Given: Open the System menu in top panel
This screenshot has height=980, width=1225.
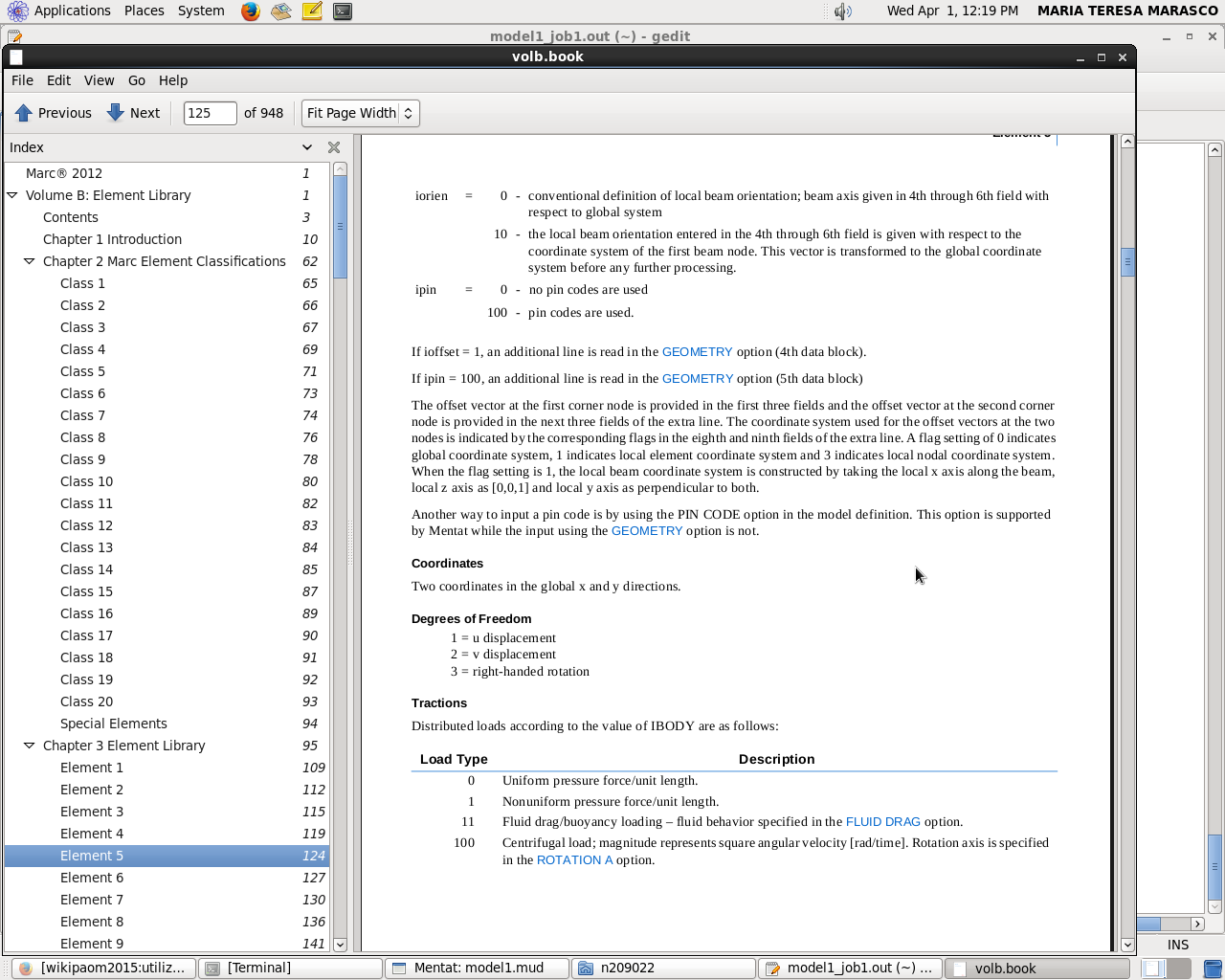Looking at the screenshot, I should [x=201, y=11].
